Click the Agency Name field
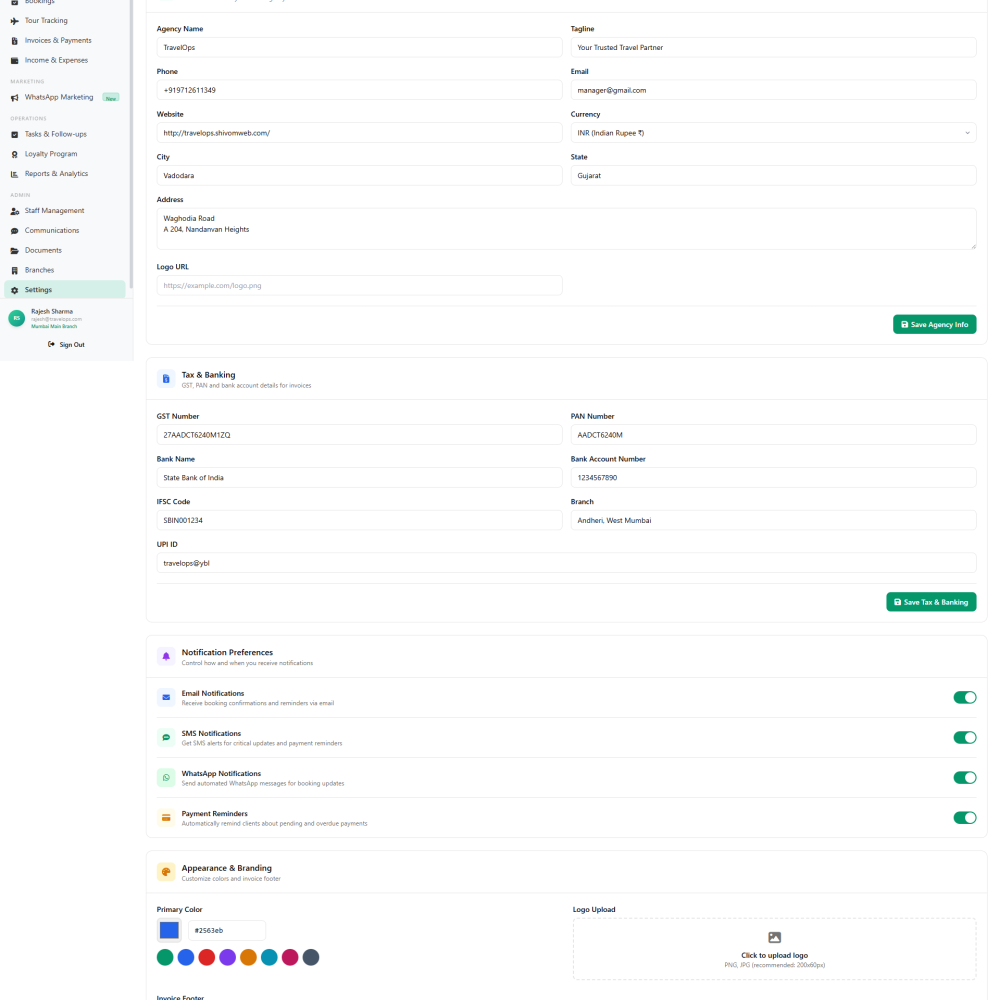This screenshot has height=1000, width=1000. 360,47
